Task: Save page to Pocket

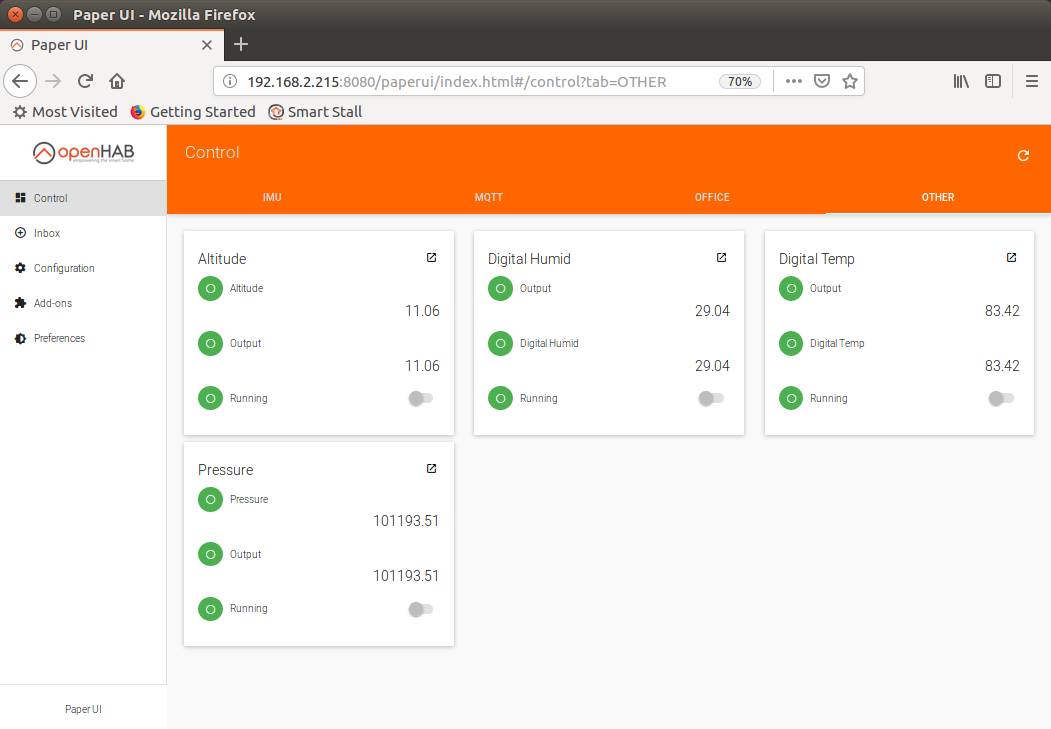Action: click(x=822, y=81)
